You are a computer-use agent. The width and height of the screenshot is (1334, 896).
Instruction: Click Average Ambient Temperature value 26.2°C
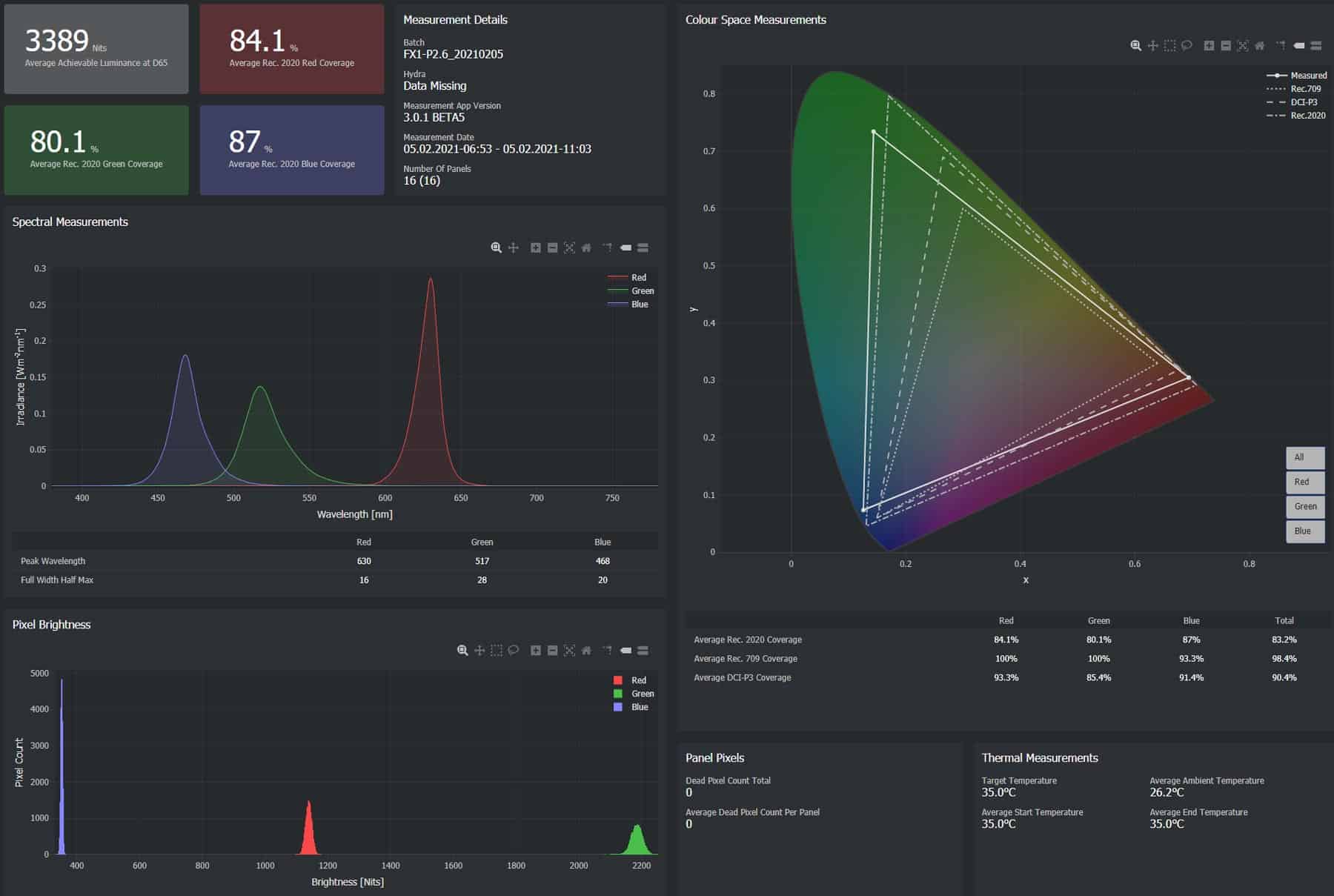point(1167,792)
